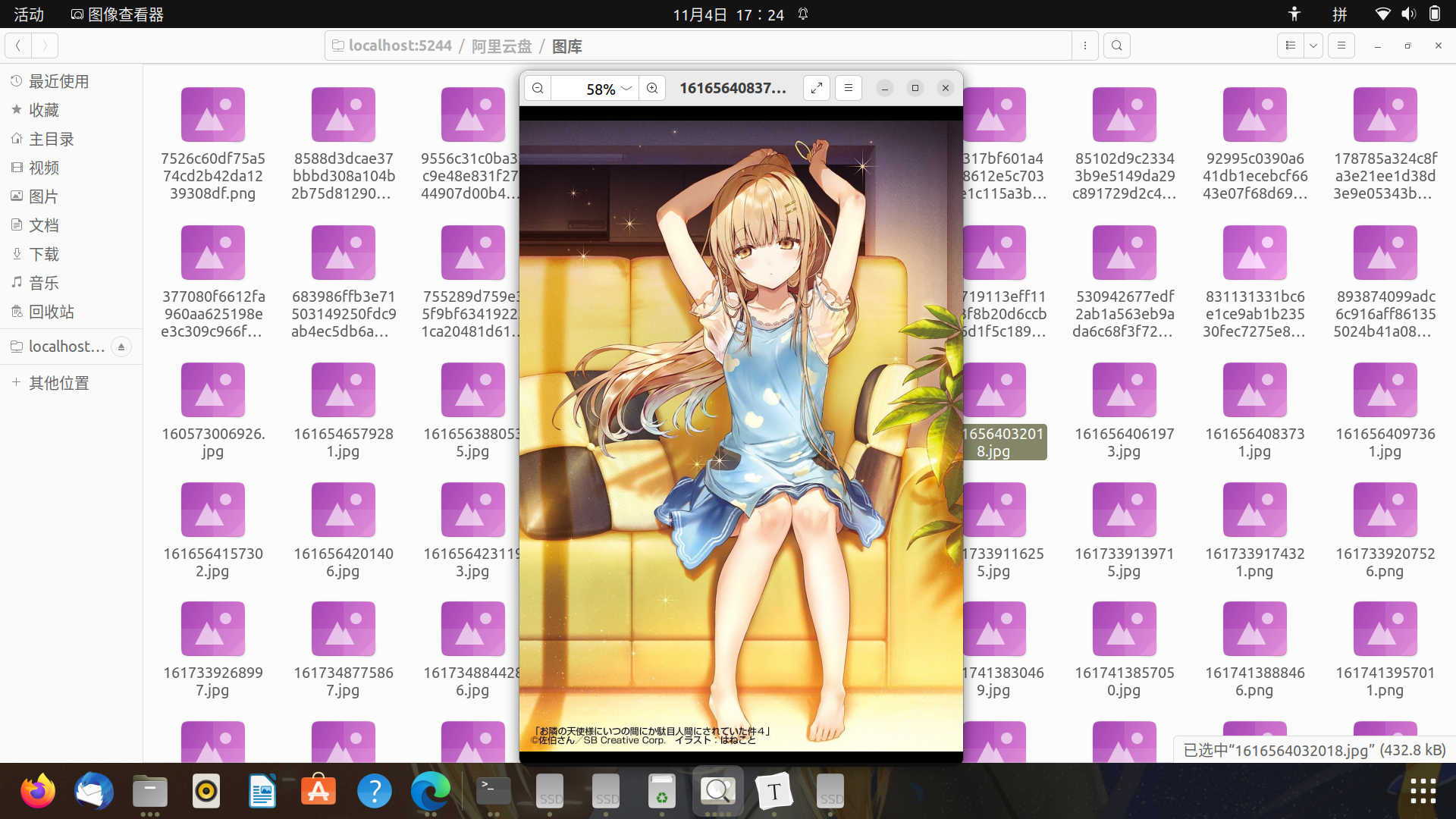
Task: Select file 160573006926.jpg
Action: 213,411
